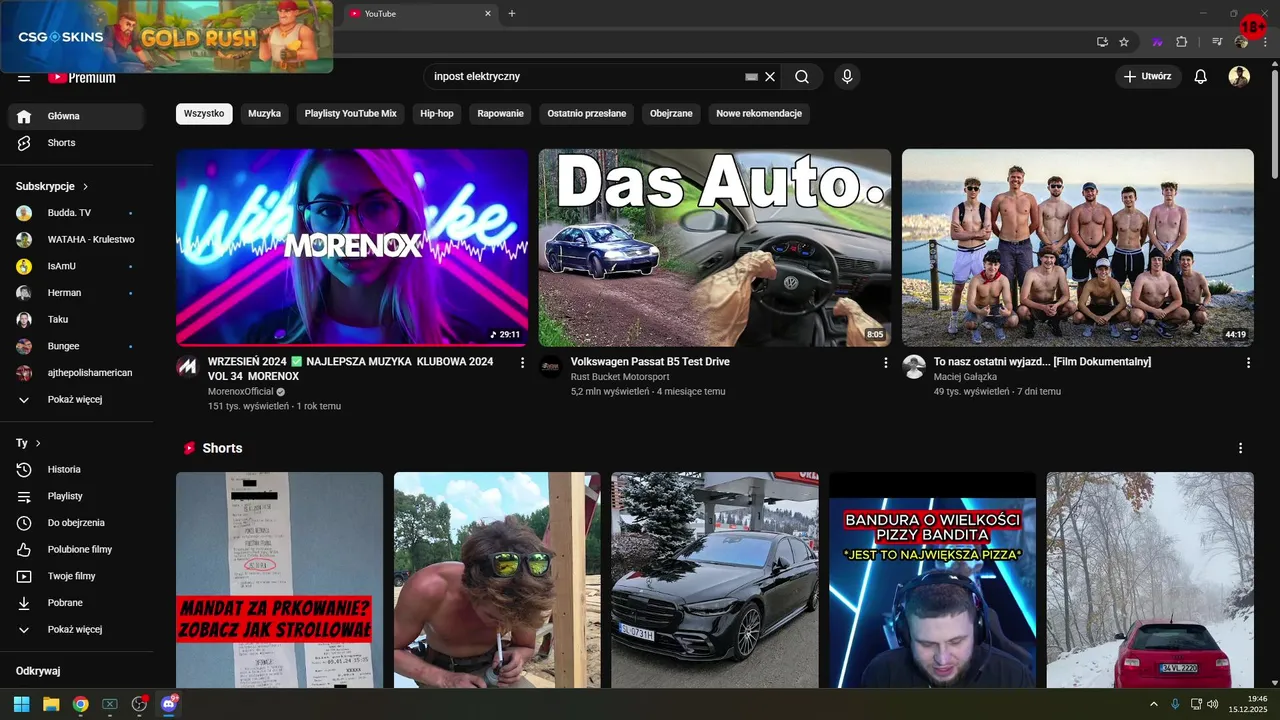1280x720 pixels.
Task: Click the Utwórz create button
Action: coord(1148,76)
